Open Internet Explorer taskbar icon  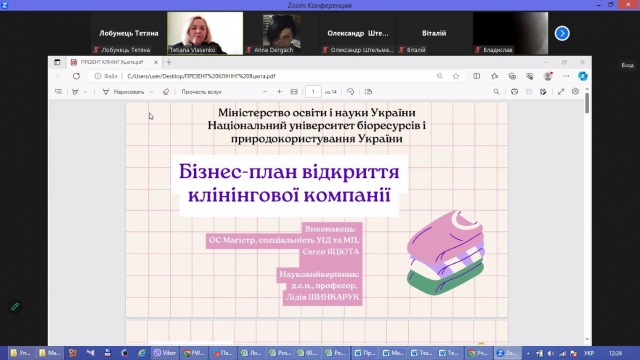pos(142,353)
